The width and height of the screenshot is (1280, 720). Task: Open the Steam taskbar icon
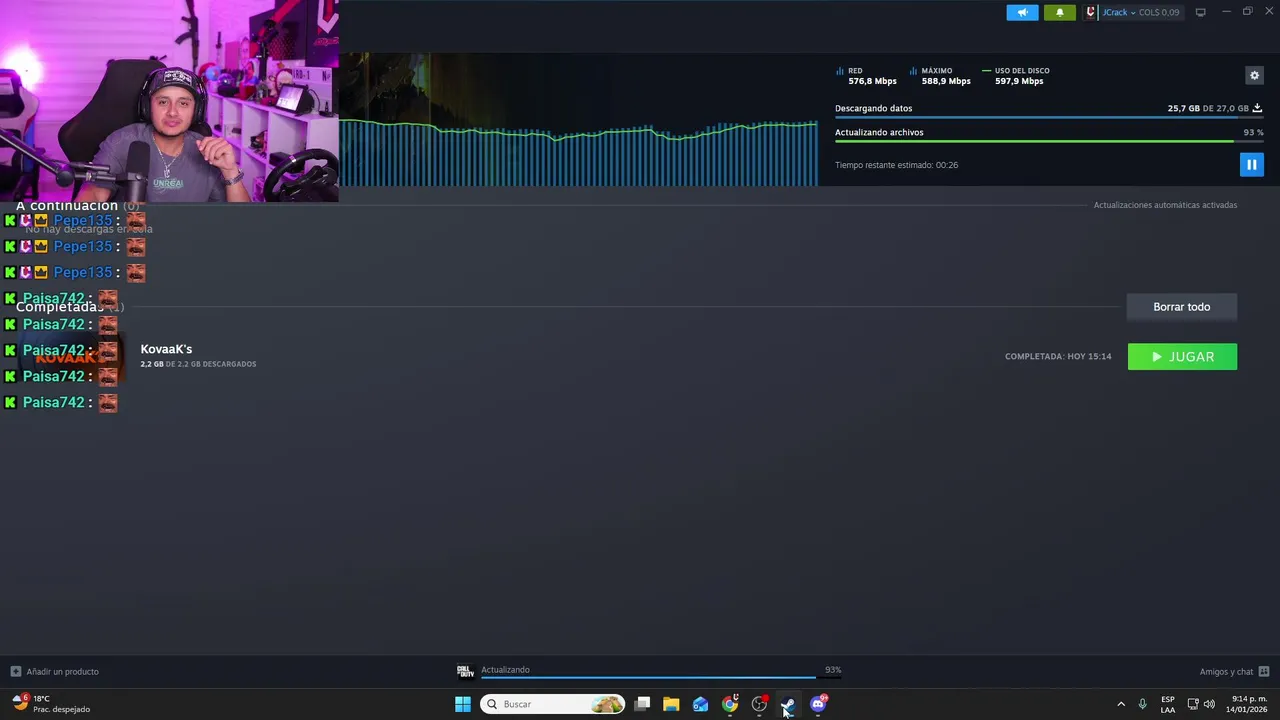pos(788,704)
